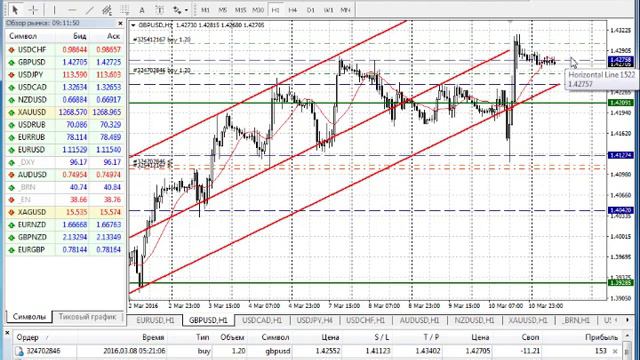Image resolution: width=640 pixels, height=360 pixels.
Task: Switch to USDCHF,H1 chart tab
Action: [366, 320]
